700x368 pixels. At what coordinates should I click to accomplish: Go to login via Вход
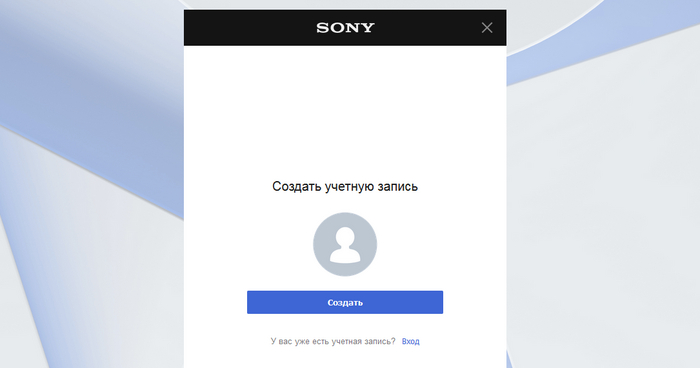410,341
